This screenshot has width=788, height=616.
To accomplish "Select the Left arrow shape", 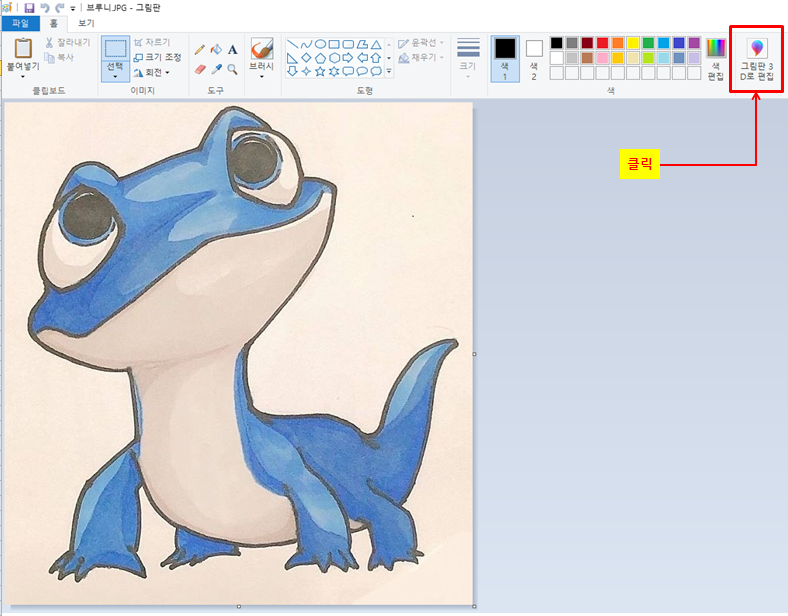I will [362, 58].
